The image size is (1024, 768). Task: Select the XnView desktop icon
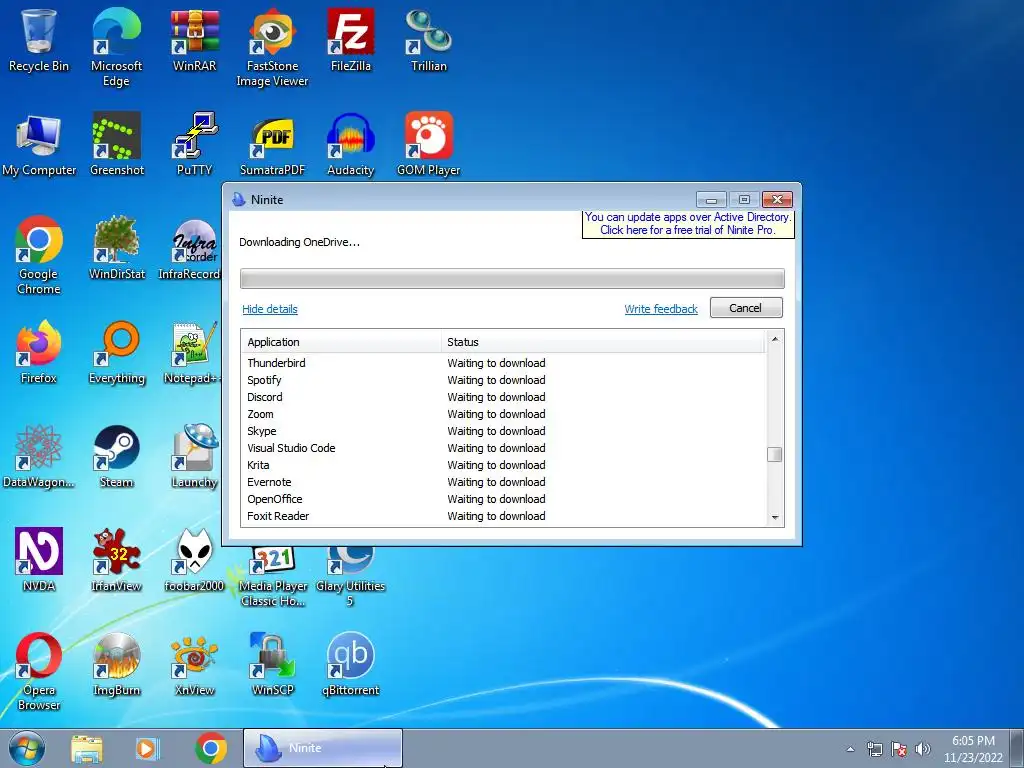194,665
